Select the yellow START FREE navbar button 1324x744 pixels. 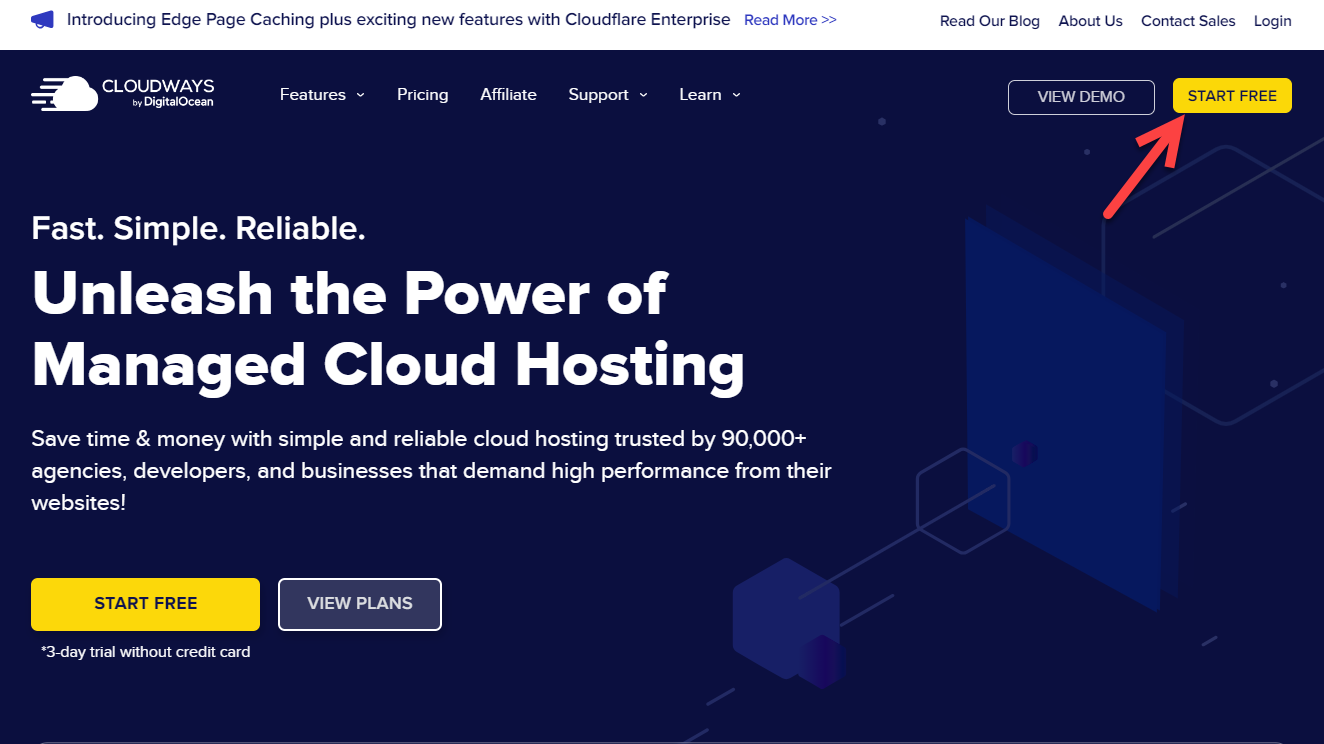click(1232, 95)
